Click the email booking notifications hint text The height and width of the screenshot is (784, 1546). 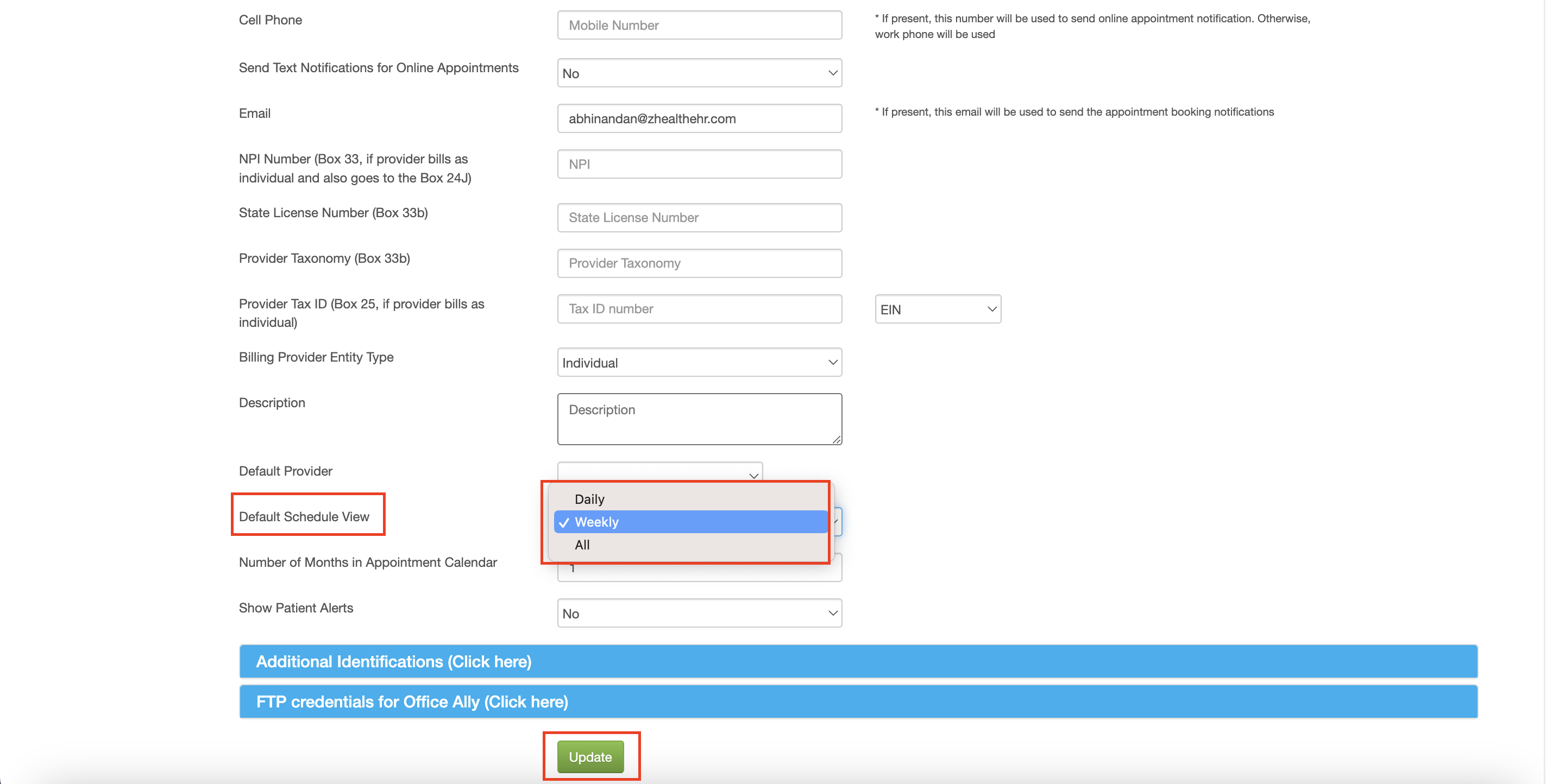click(x=1074, y=111)
